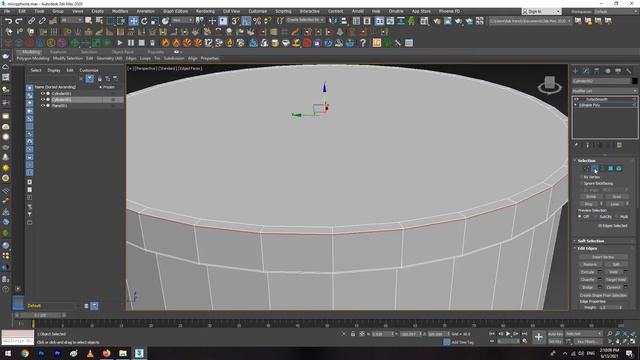Open the Material Editor icon
Screen dimensions: 640x360
pos(424,20)
